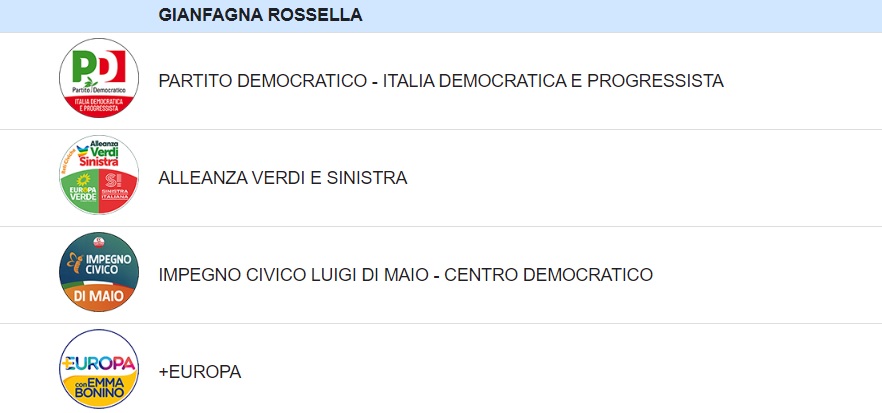Click the +Europa Emma Bonino logo
The width and height of the screenshot is (882, 413).
pos(99,369)
